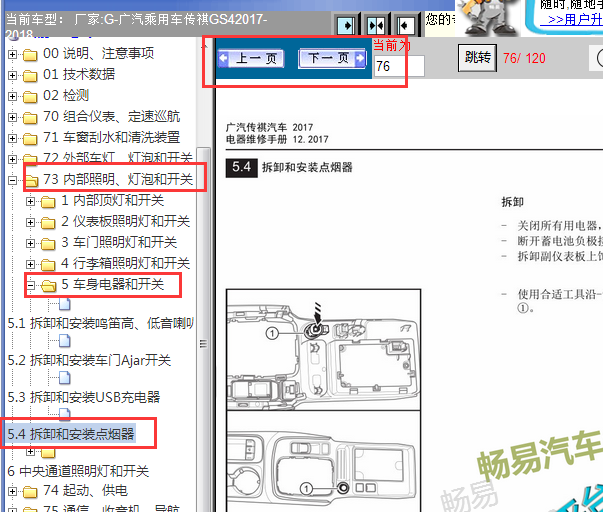Click the 跳转 jump button
Viewport: 603px width, 512px height.
tap(477, 58)
